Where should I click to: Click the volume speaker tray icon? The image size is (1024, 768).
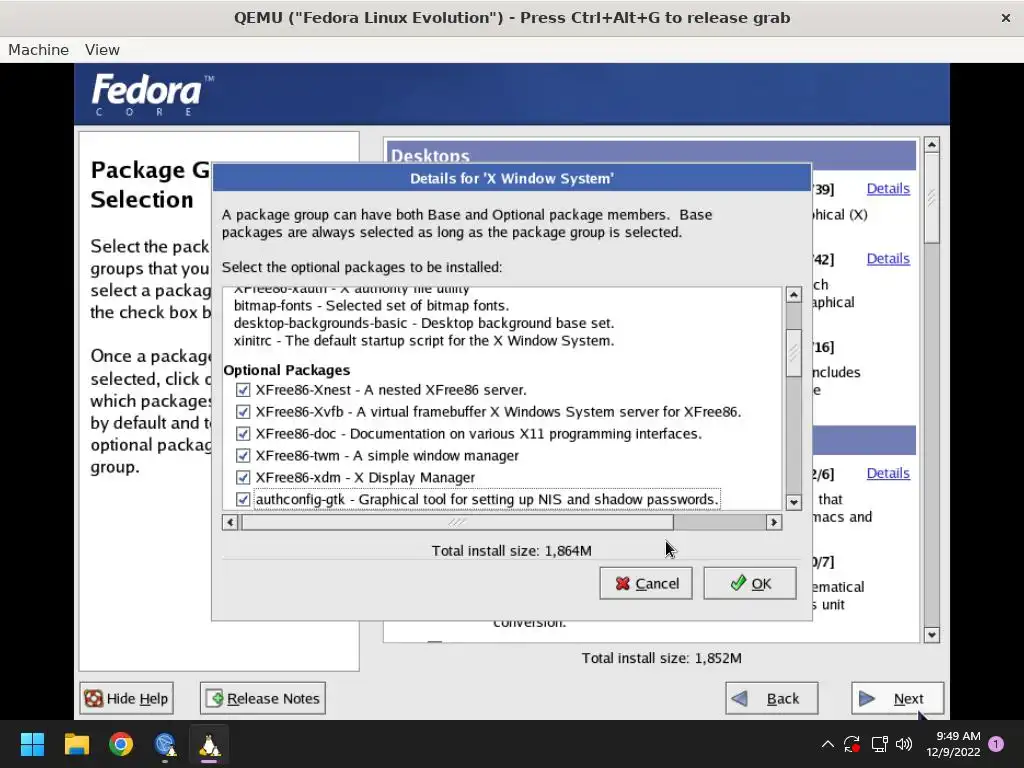(904, 744)
